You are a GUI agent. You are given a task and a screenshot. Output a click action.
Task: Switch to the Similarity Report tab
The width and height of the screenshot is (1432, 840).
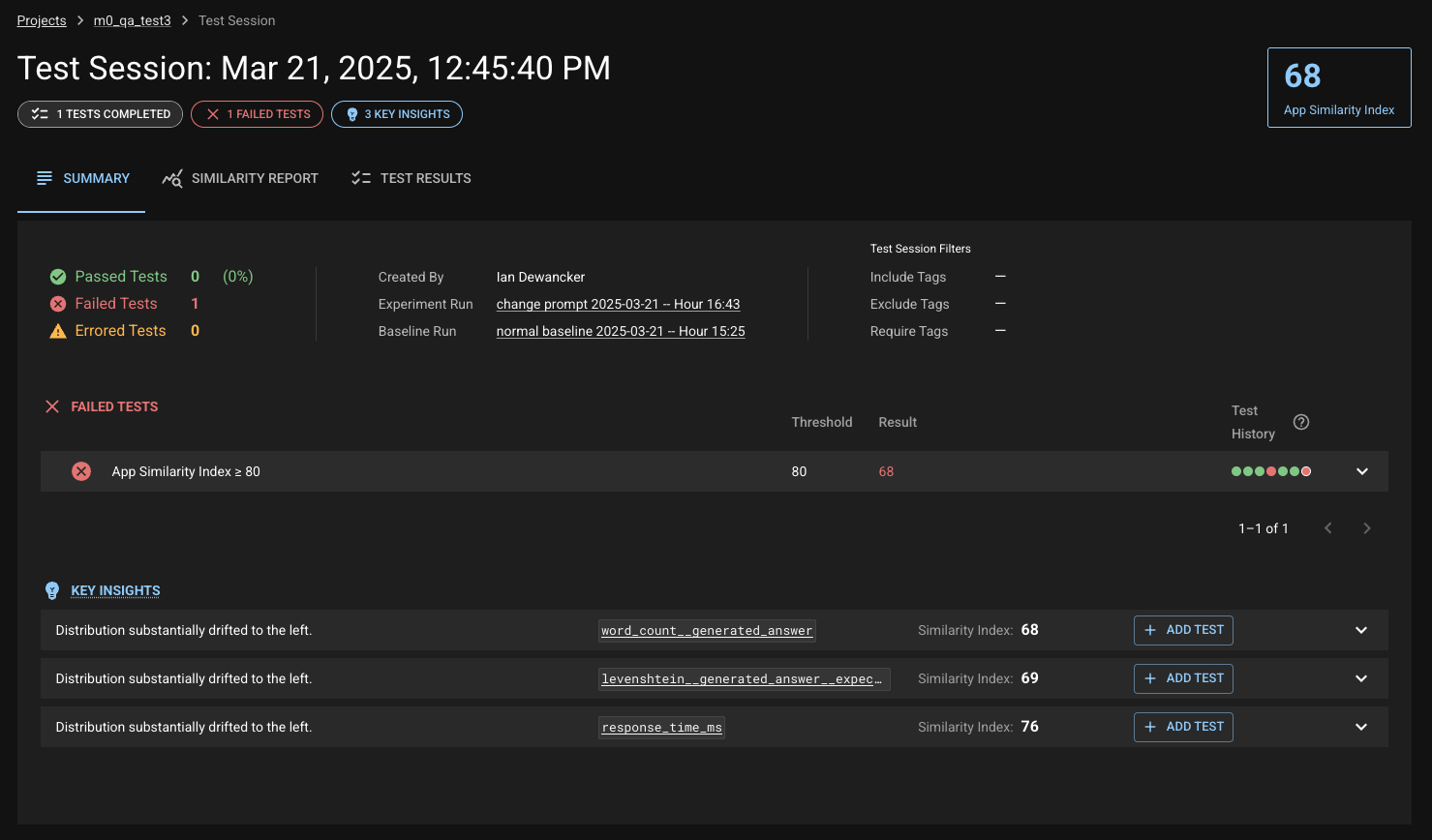coord(240,178)
